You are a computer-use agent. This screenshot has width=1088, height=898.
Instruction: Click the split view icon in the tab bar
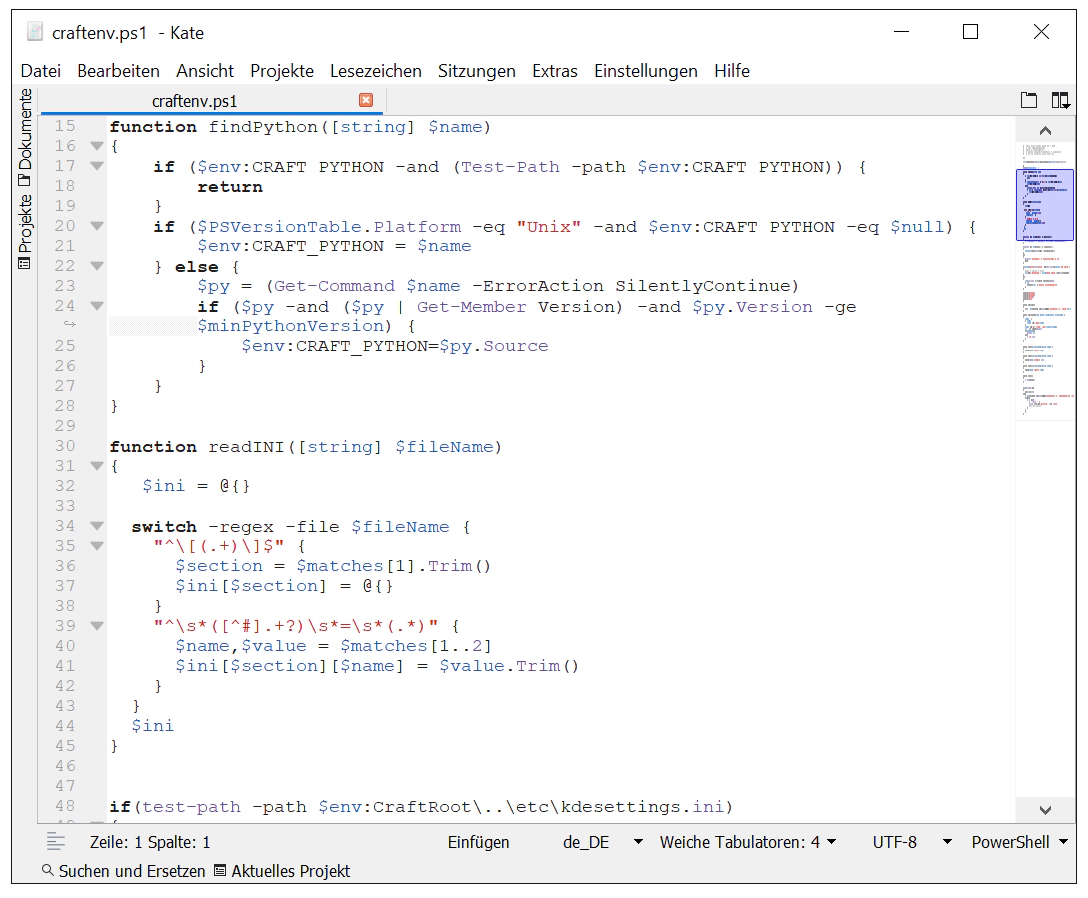(x=1060, y=101)
